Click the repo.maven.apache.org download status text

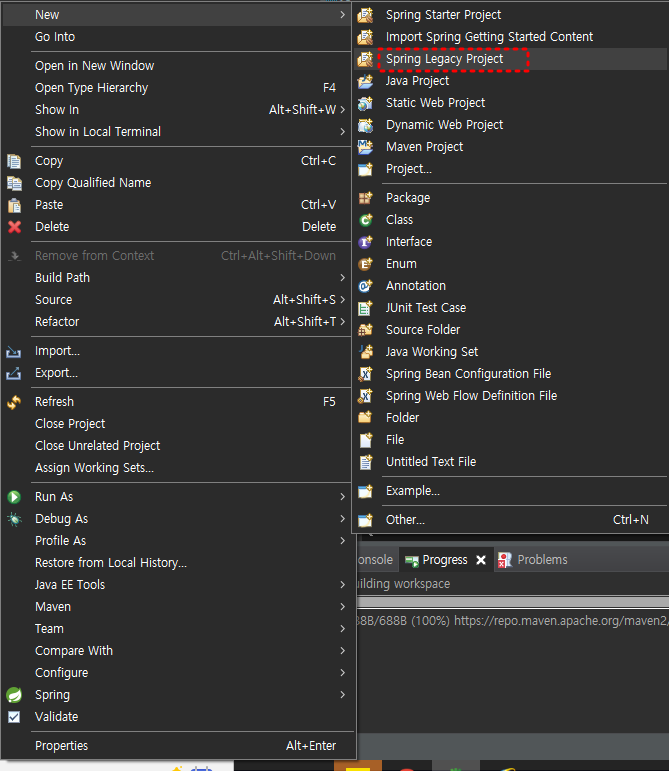(x=512, y=621)
